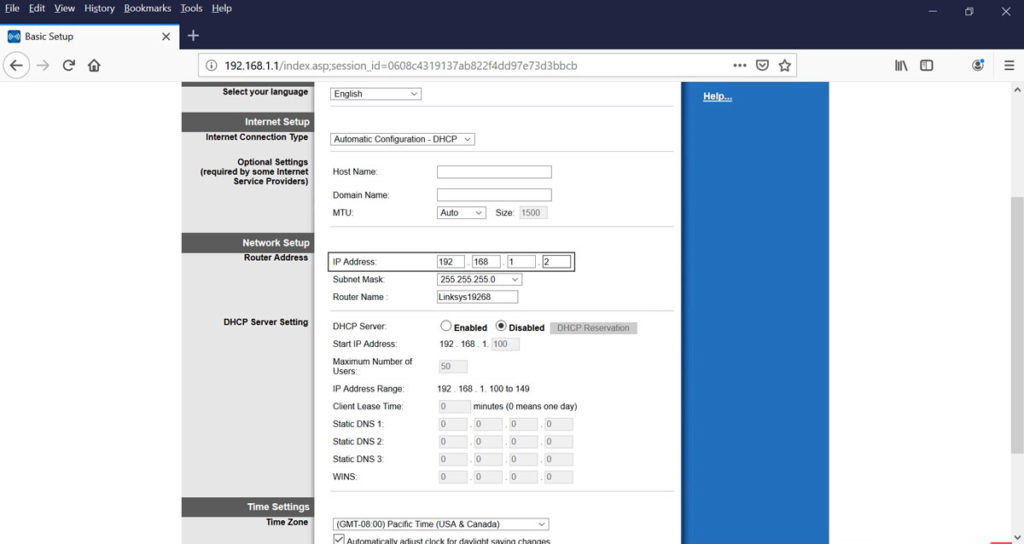Screen dimensions: 1024x544
Task: Open the Internet Connection Type dropdown
Action: 402,139
